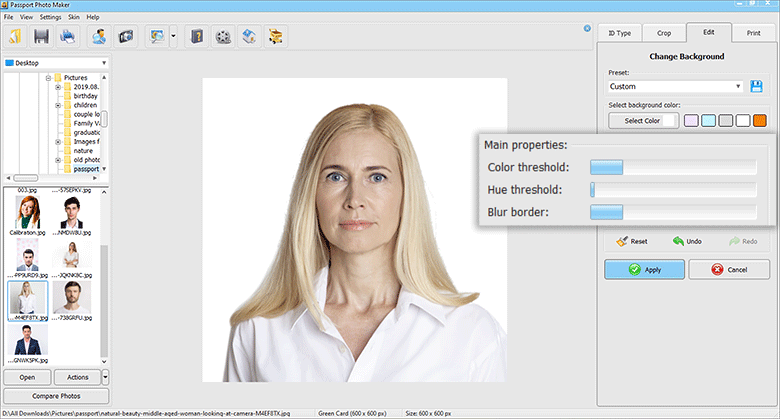Switch to the Print tab

click(x=753, y=33)
